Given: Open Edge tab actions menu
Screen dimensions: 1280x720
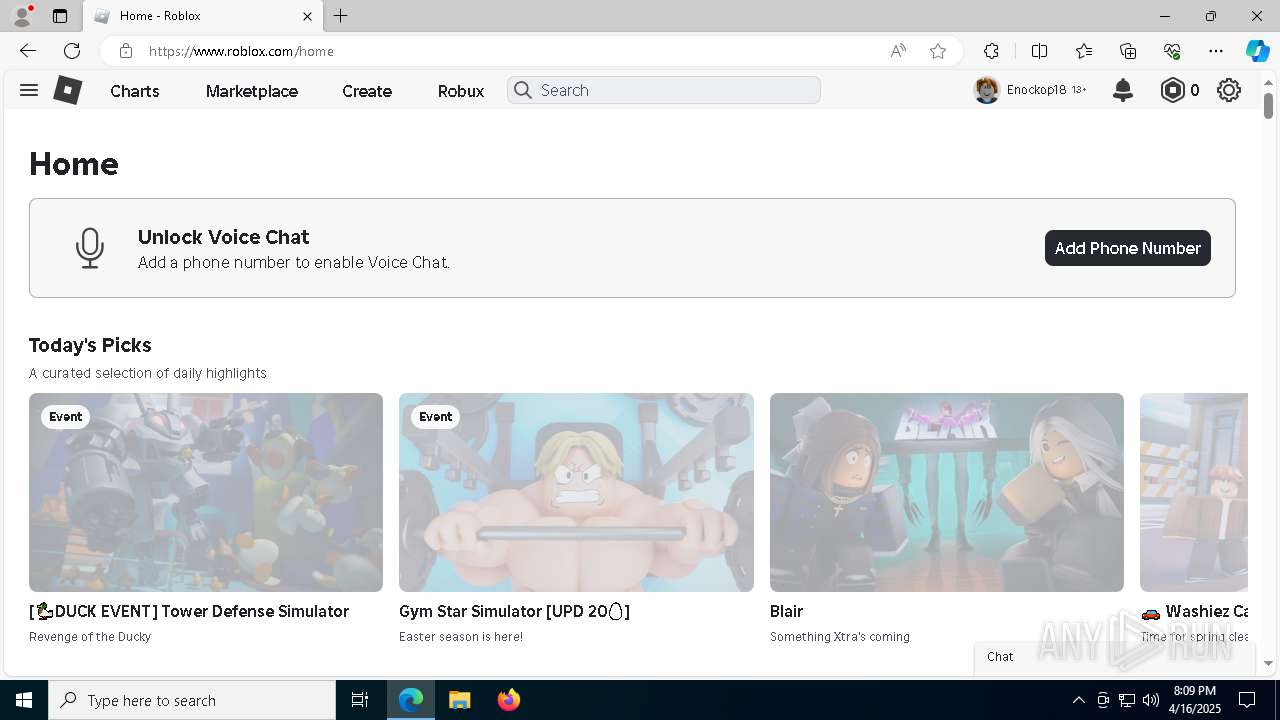Looking at the screenshot, I should click(60, 16).
